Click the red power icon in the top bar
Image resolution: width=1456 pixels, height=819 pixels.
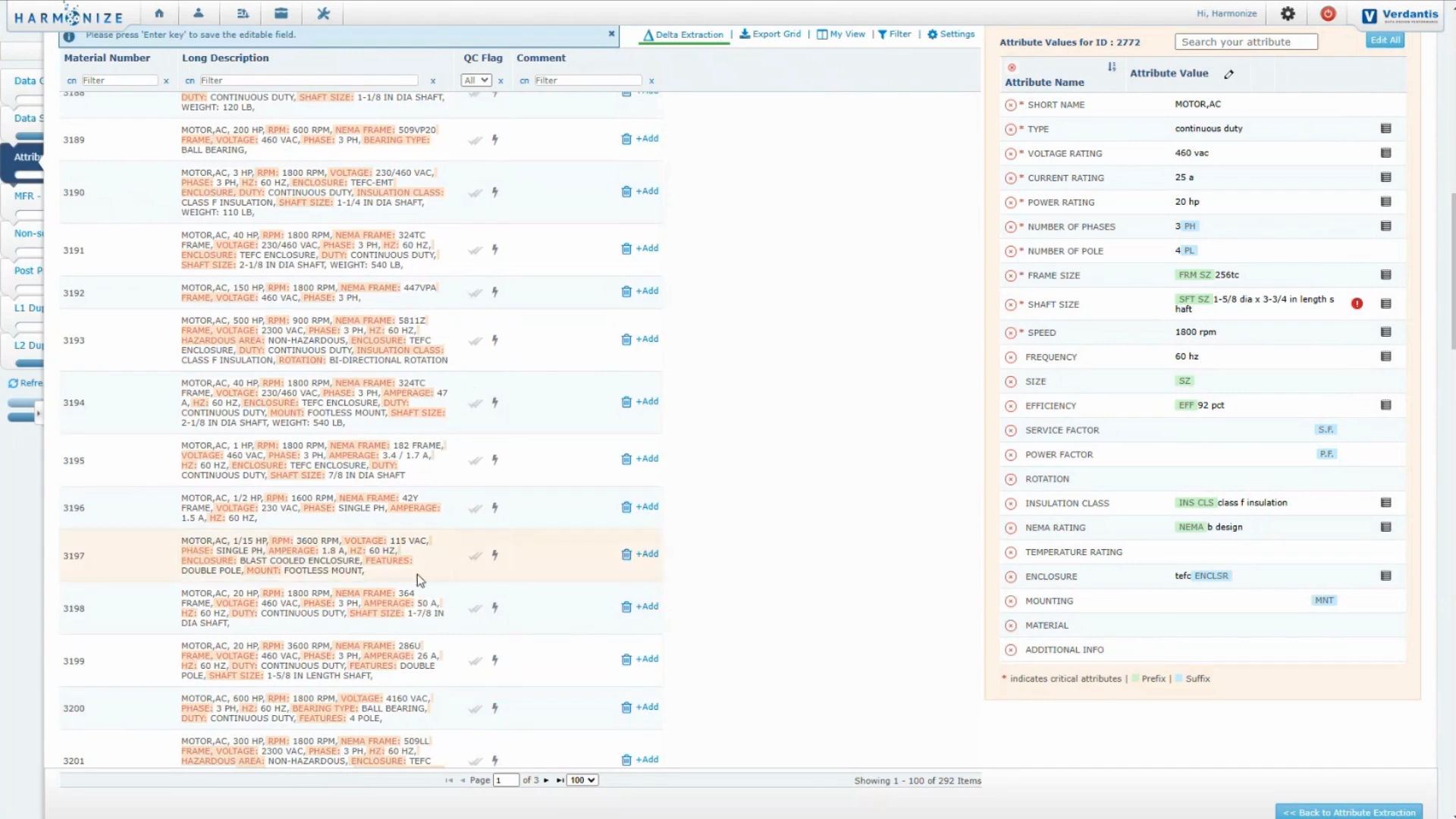tap(1328, 14)
